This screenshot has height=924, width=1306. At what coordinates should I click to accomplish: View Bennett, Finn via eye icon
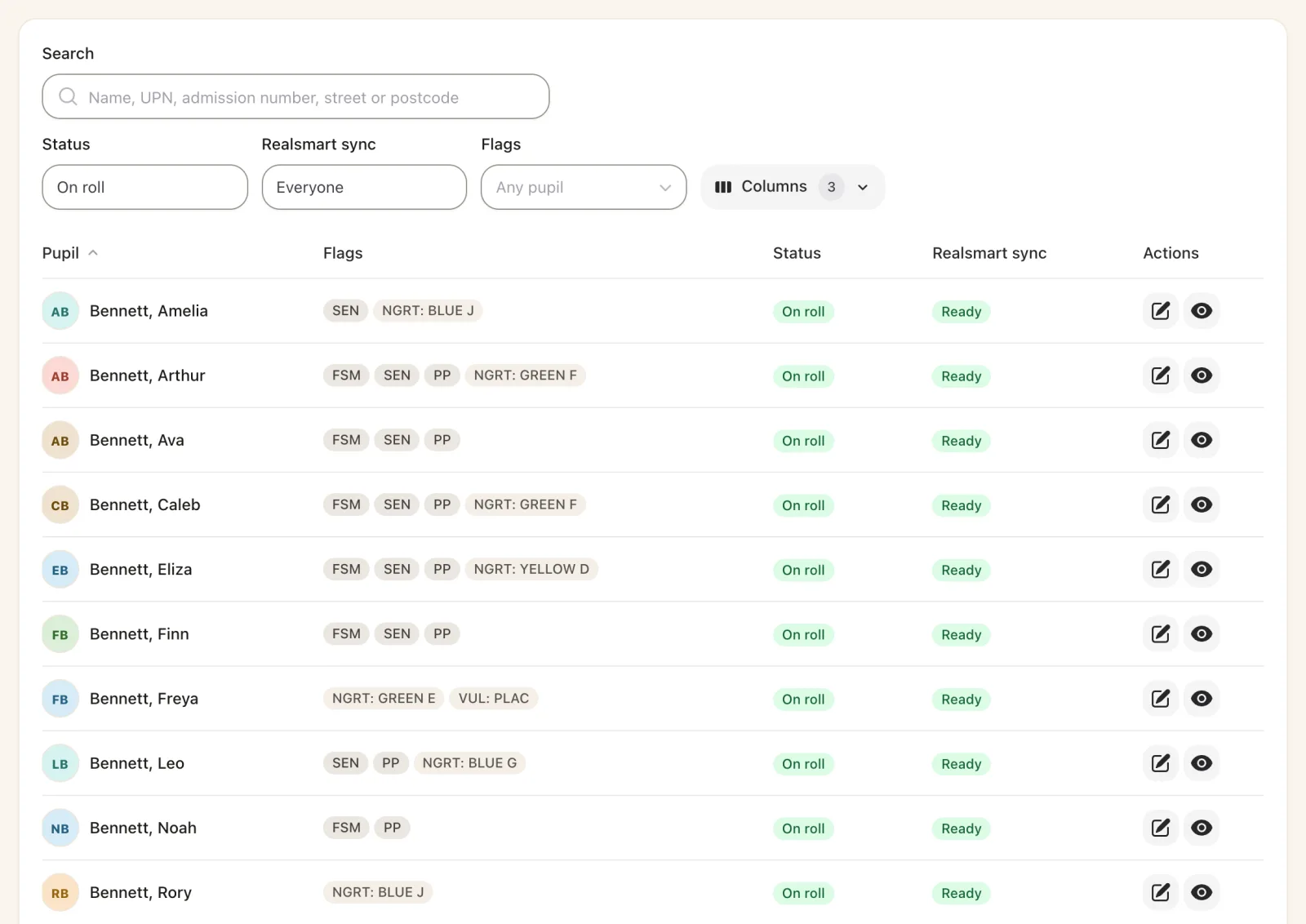[x=1201, y=634]
